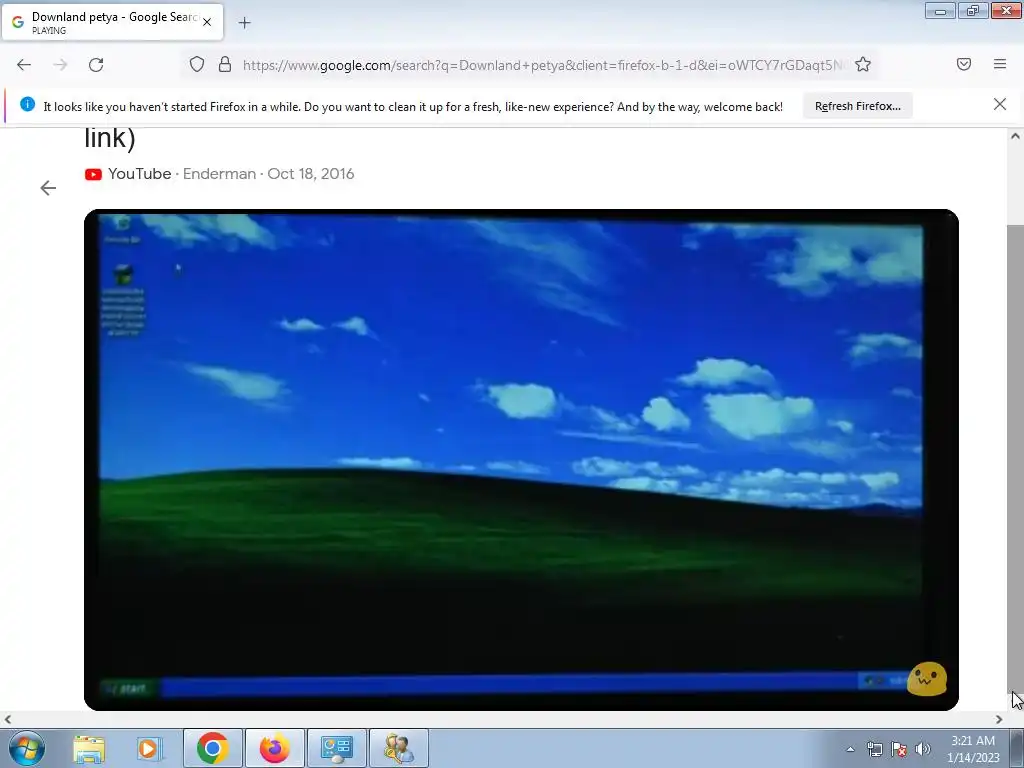Click the Refresh Firefox button
The width and height of the screenshot is (1024, 768).
pos(857,106)
